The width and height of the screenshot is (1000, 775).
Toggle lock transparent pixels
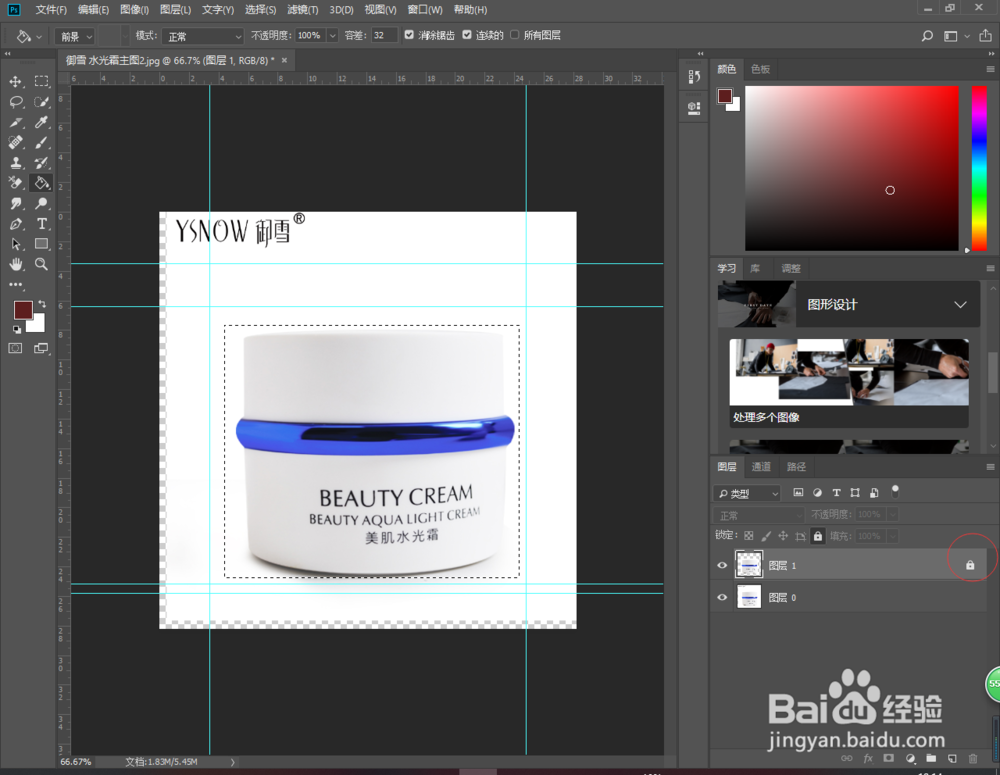[x=749, y=536]
